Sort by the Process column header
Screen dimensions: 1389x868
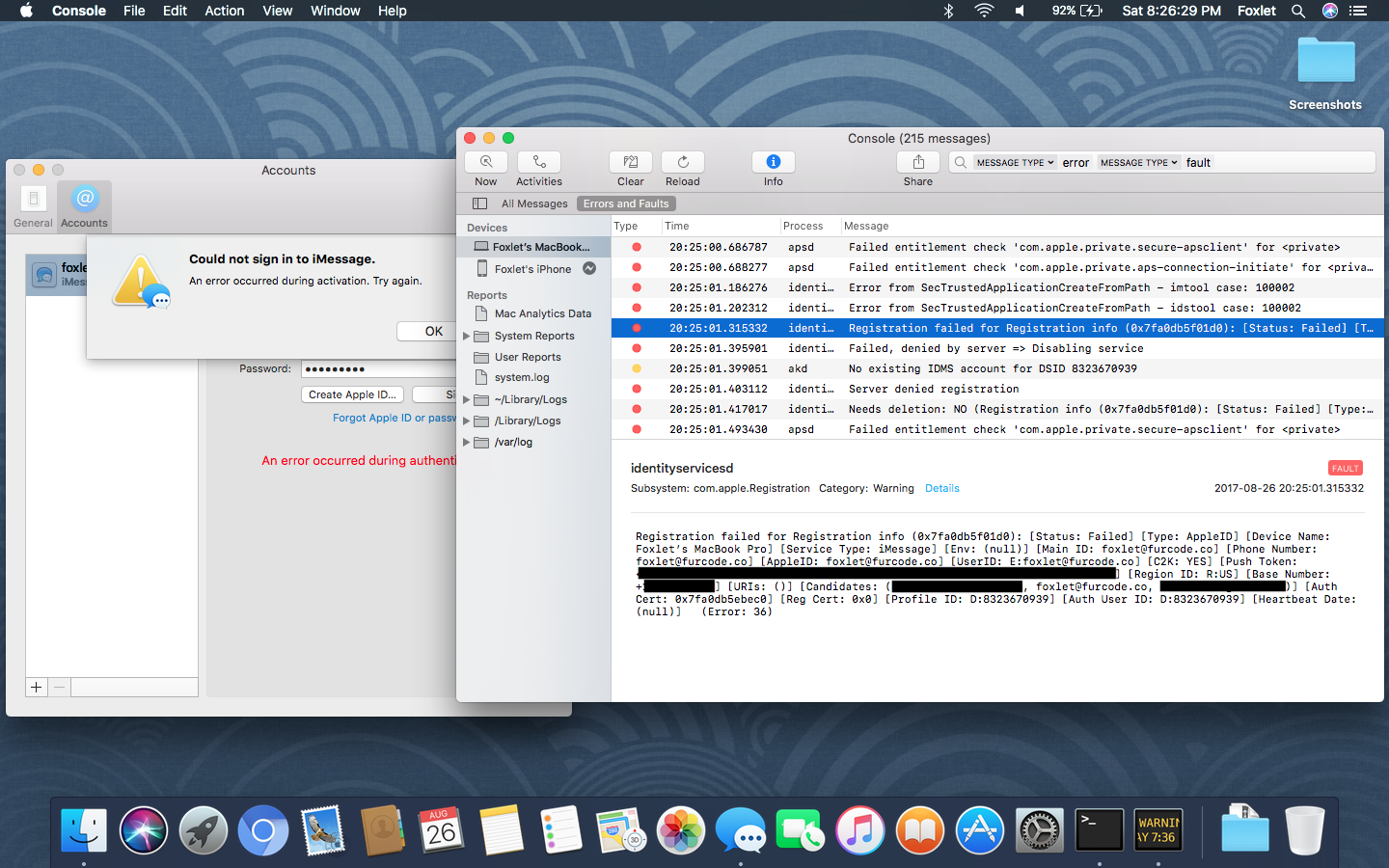coord(808,226)
